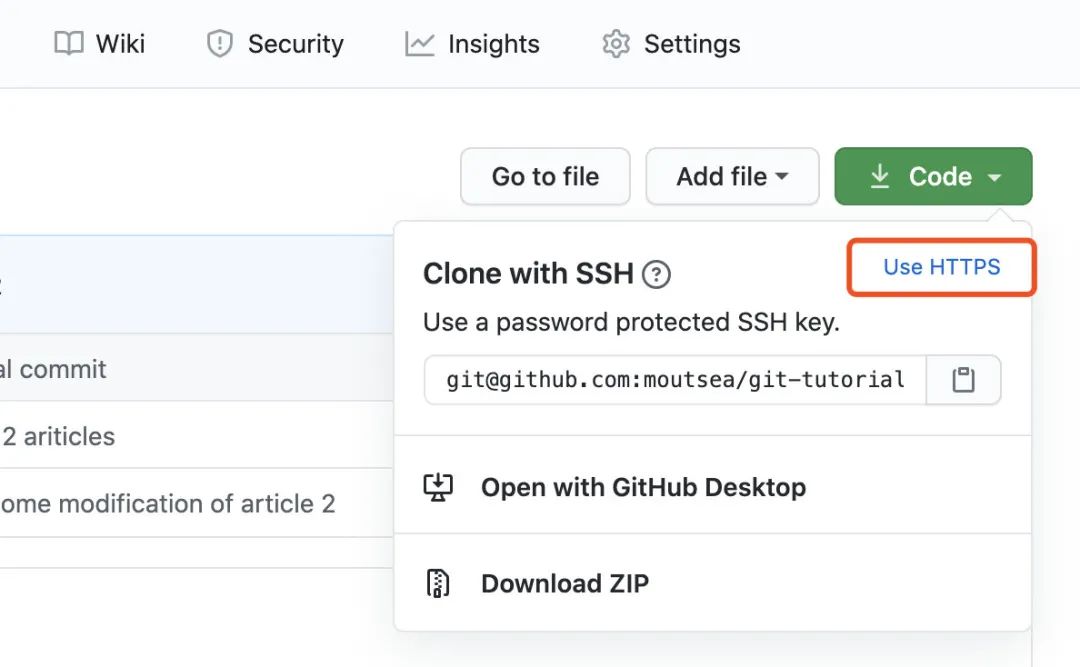This screenshot has width=1080, height=667.
Task: Click the Settings gear icon
Action: pos(616,44)
